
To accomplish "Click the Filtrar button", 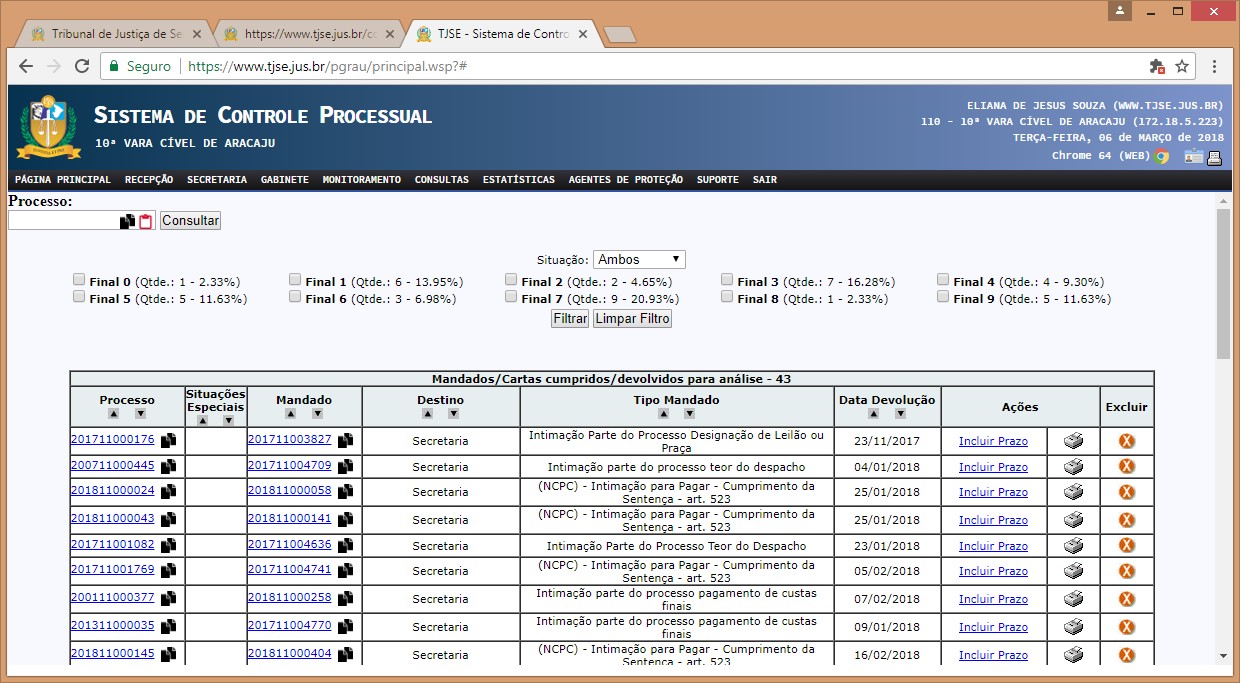I will (x=570, y=319).
